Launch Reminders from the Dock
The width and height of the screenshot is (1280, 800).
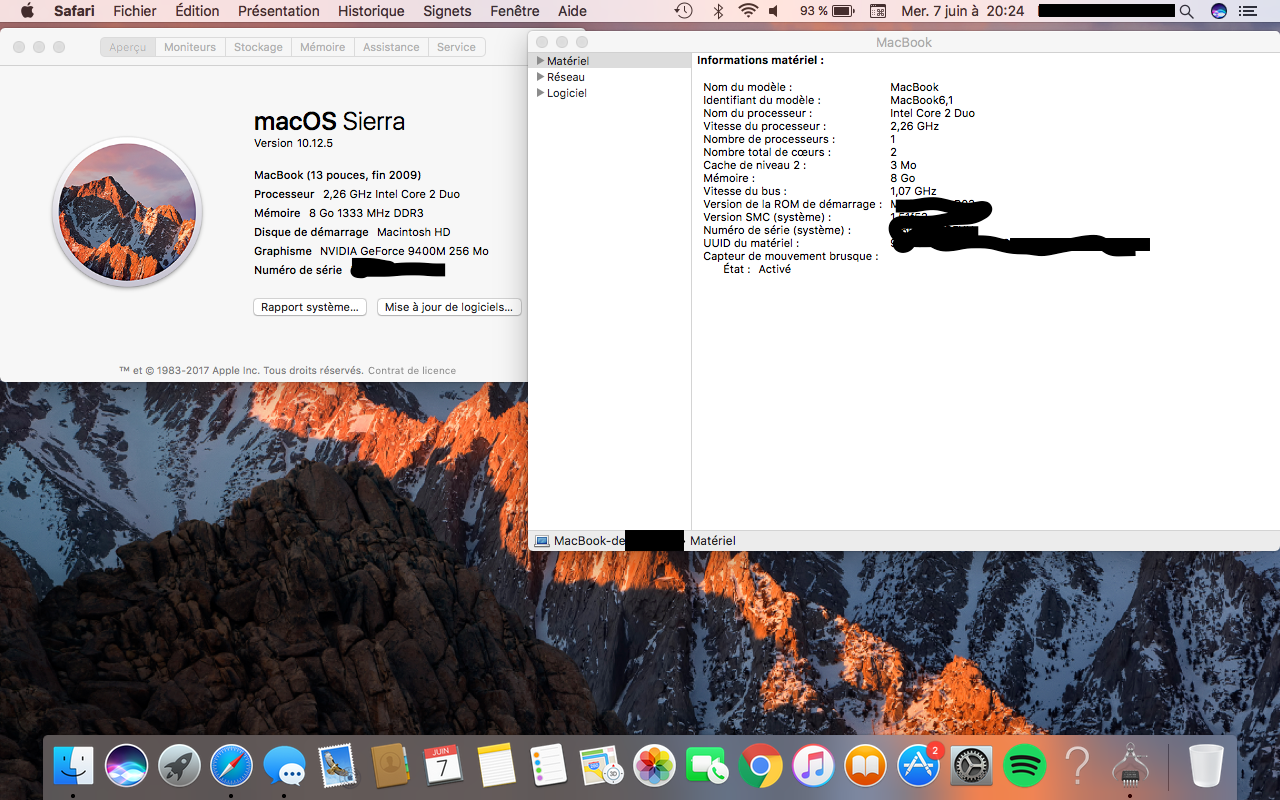coord(549,767)
